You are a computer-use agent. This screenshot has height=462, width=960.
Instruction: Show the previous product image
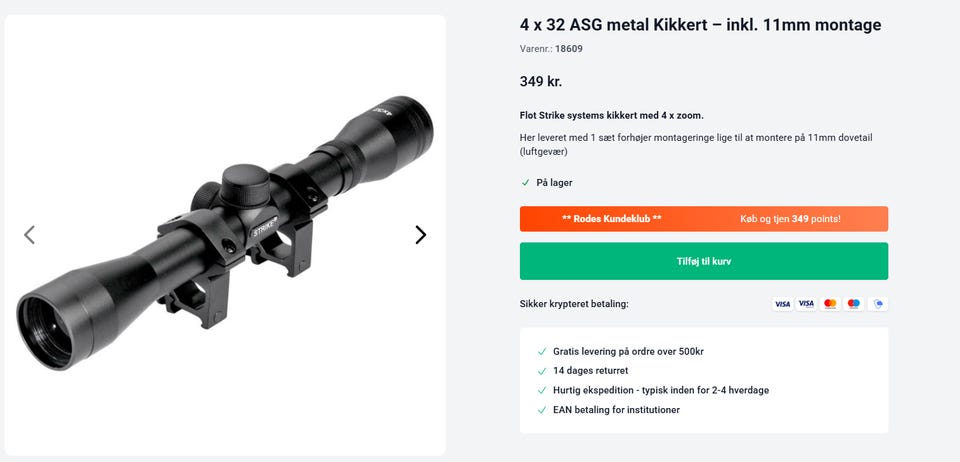(x=29, y=235)
